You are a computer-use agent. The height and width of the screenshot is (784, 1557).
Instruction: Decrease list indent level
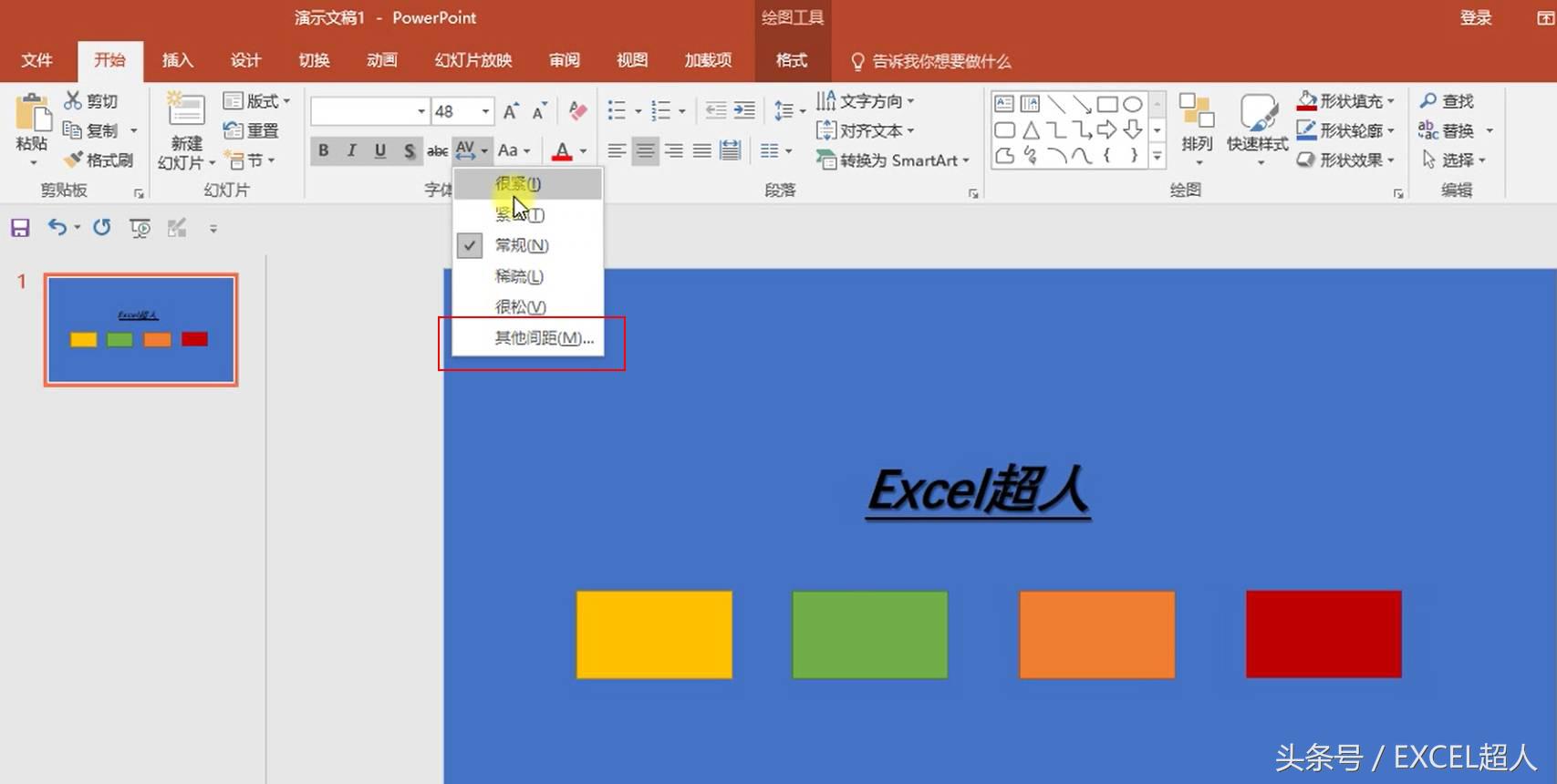pyautogui.click(x=716, y=111)
